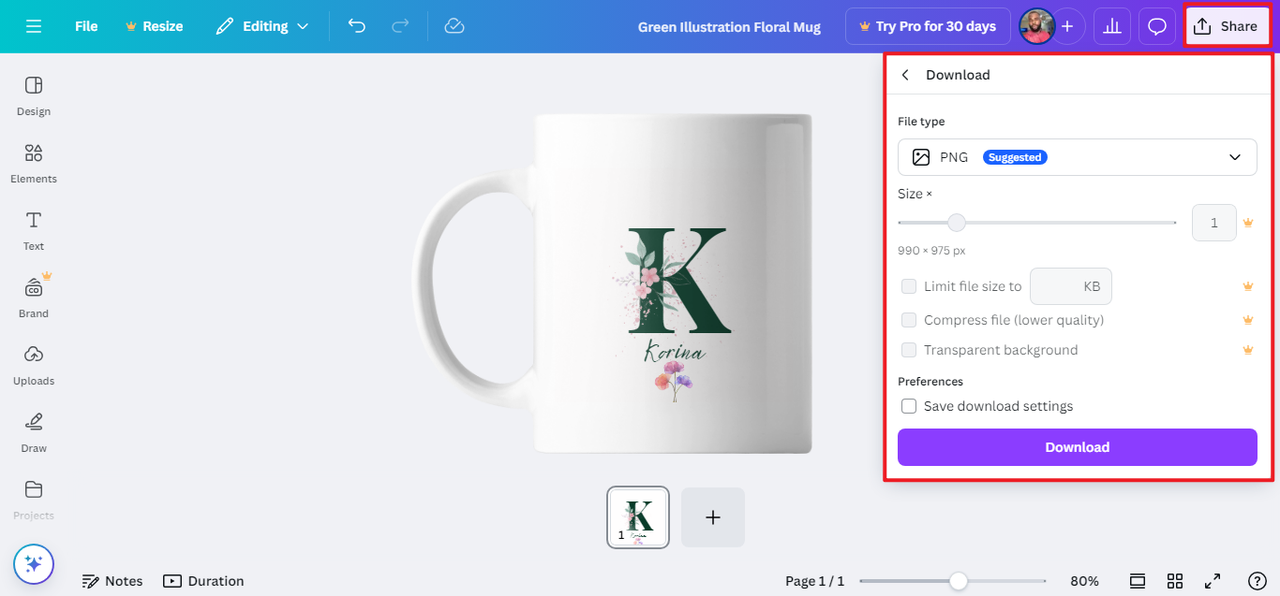Check Save download settings
The image size is (1280, 596).
pos(909,406)
